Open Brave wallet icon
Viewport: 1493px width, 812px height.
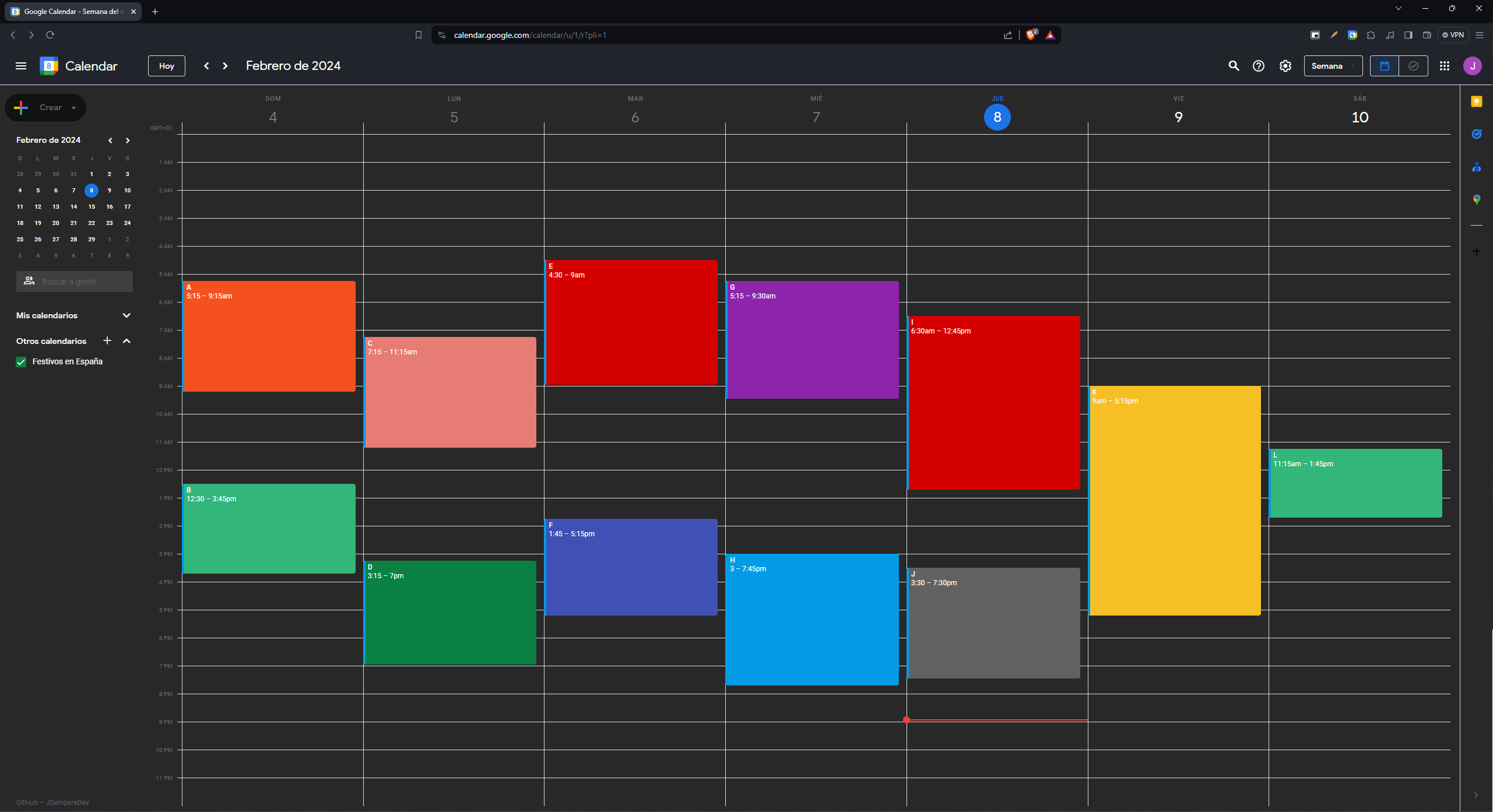[1427, 35]
